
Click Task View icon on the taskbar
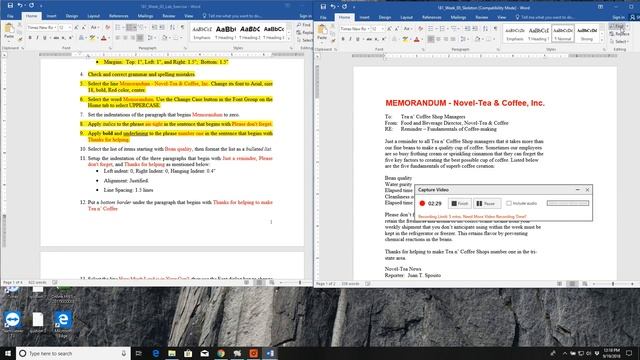coord(139,353)
